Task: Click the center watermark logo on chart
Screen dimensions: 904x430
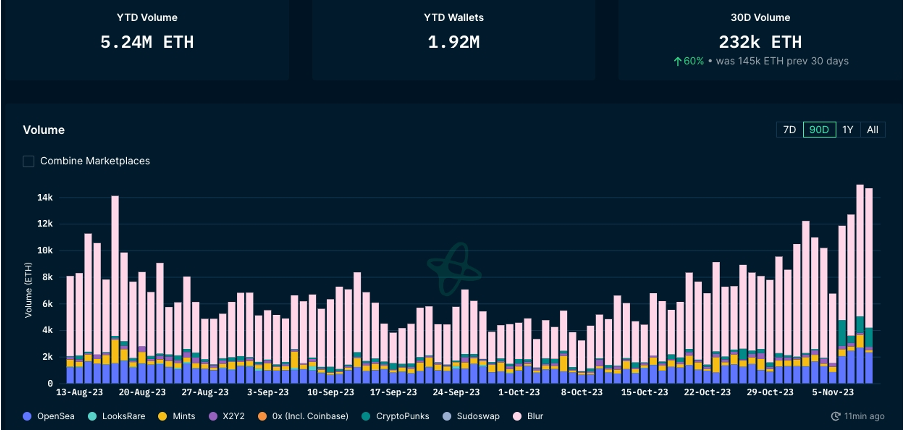Action: pos(449,267)
